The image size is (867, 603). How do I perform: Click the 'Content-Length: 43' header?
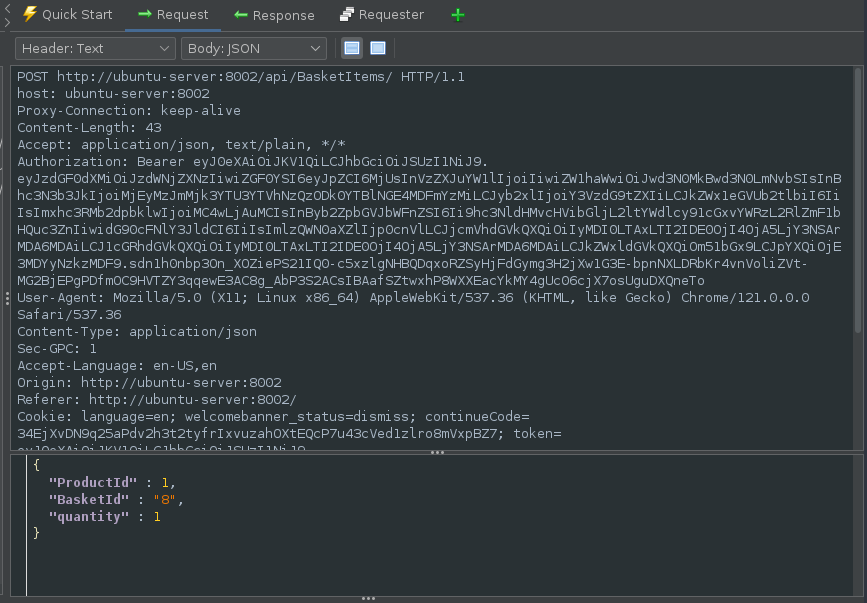coord(89,128)
